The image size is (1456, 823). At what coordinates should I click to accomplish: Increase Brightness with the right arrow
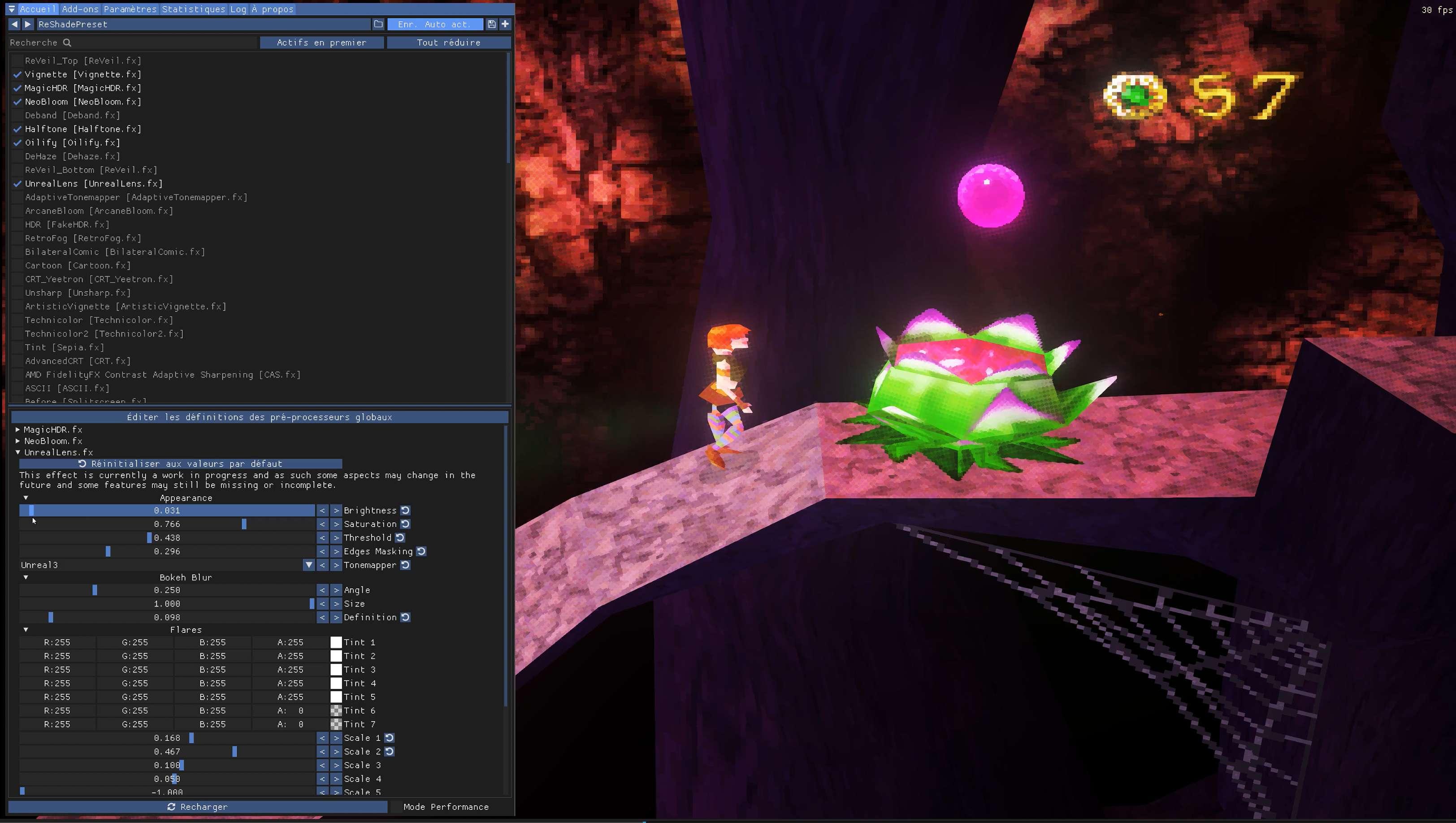(336, 511)
